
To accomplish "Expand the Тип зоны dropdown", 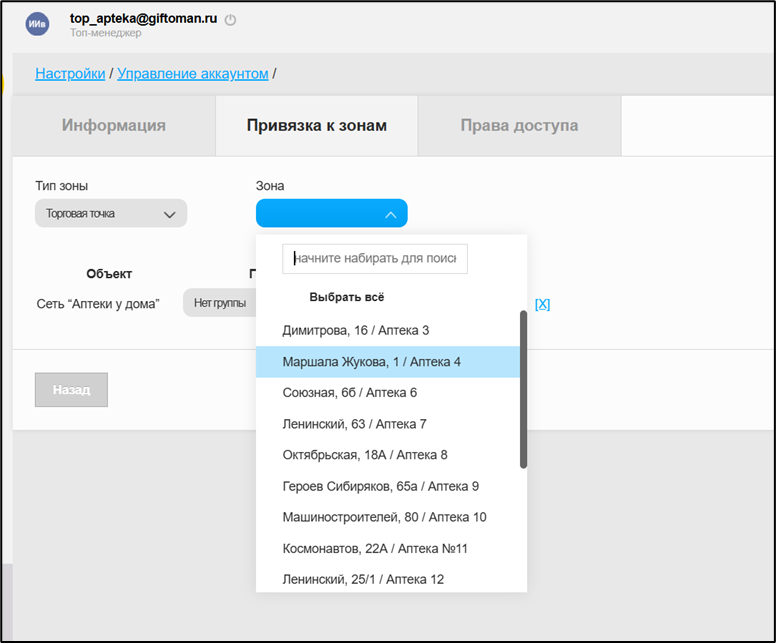I will tap(111, 214).
